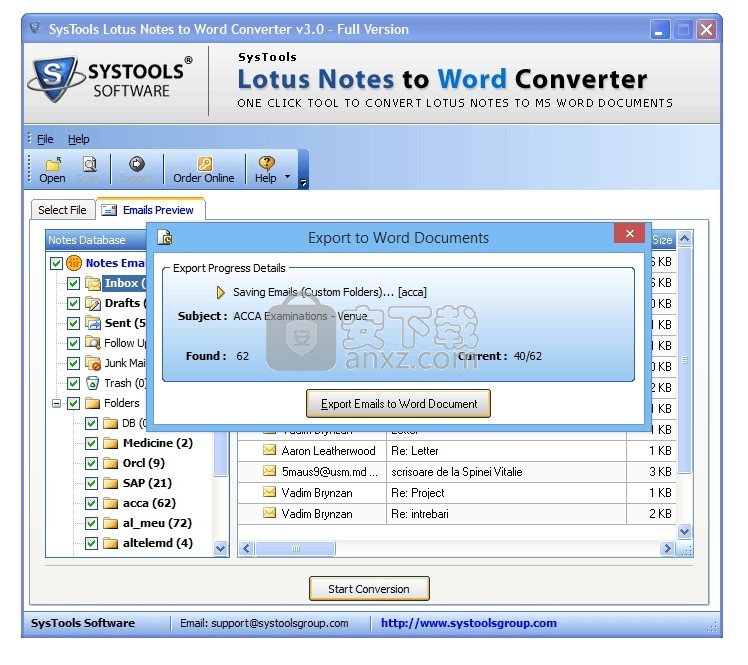Toggle the Notes Email root checkbox
This screenshot has height=665, width=748.
56,263
